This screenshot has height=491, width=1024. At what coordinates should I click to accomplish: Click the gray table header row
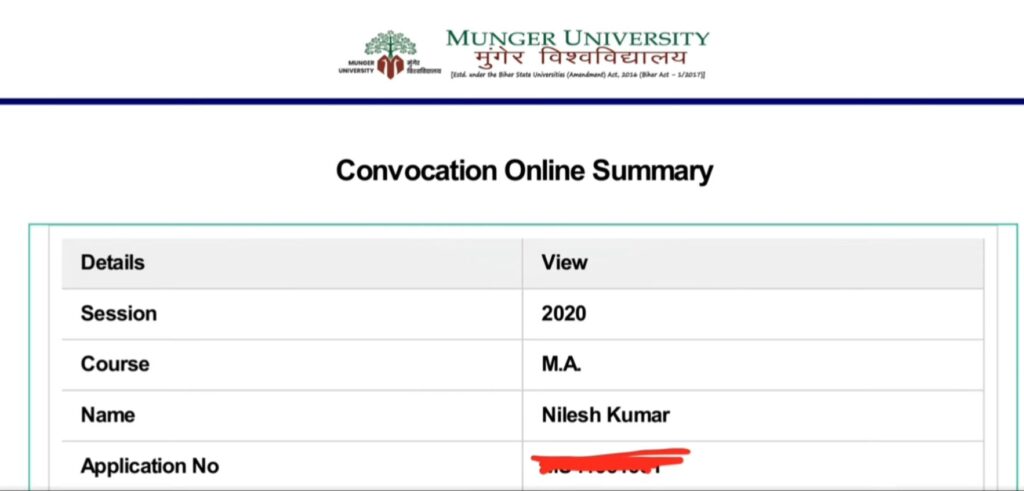click(x=522, y=263)
